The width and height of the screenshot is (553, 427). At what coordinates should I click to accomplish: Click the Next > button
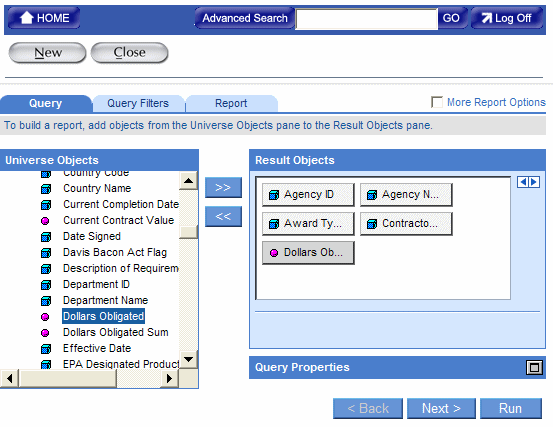point(441,408)
